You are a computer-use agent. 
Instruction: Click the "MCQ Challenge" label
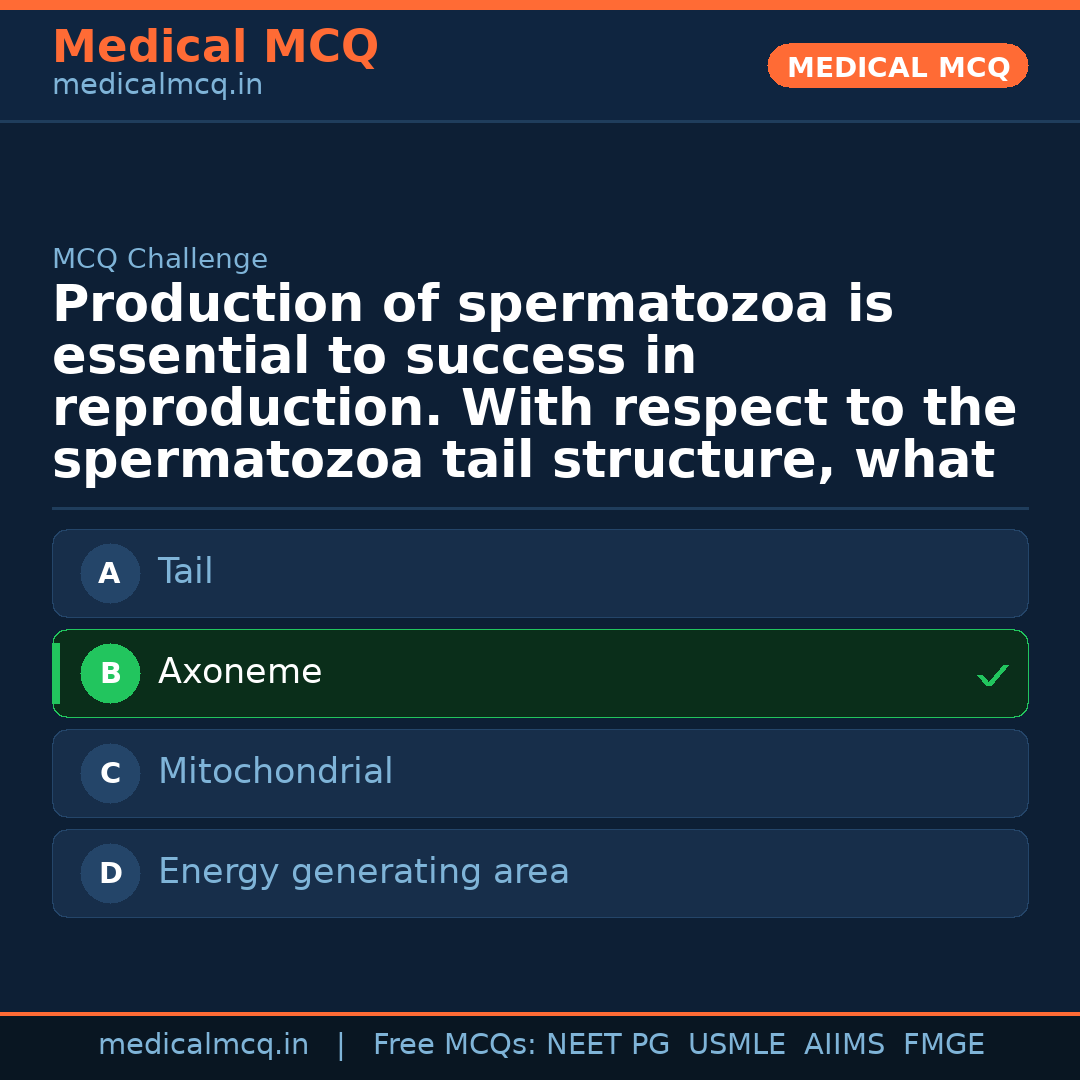[x=160, y=259]
